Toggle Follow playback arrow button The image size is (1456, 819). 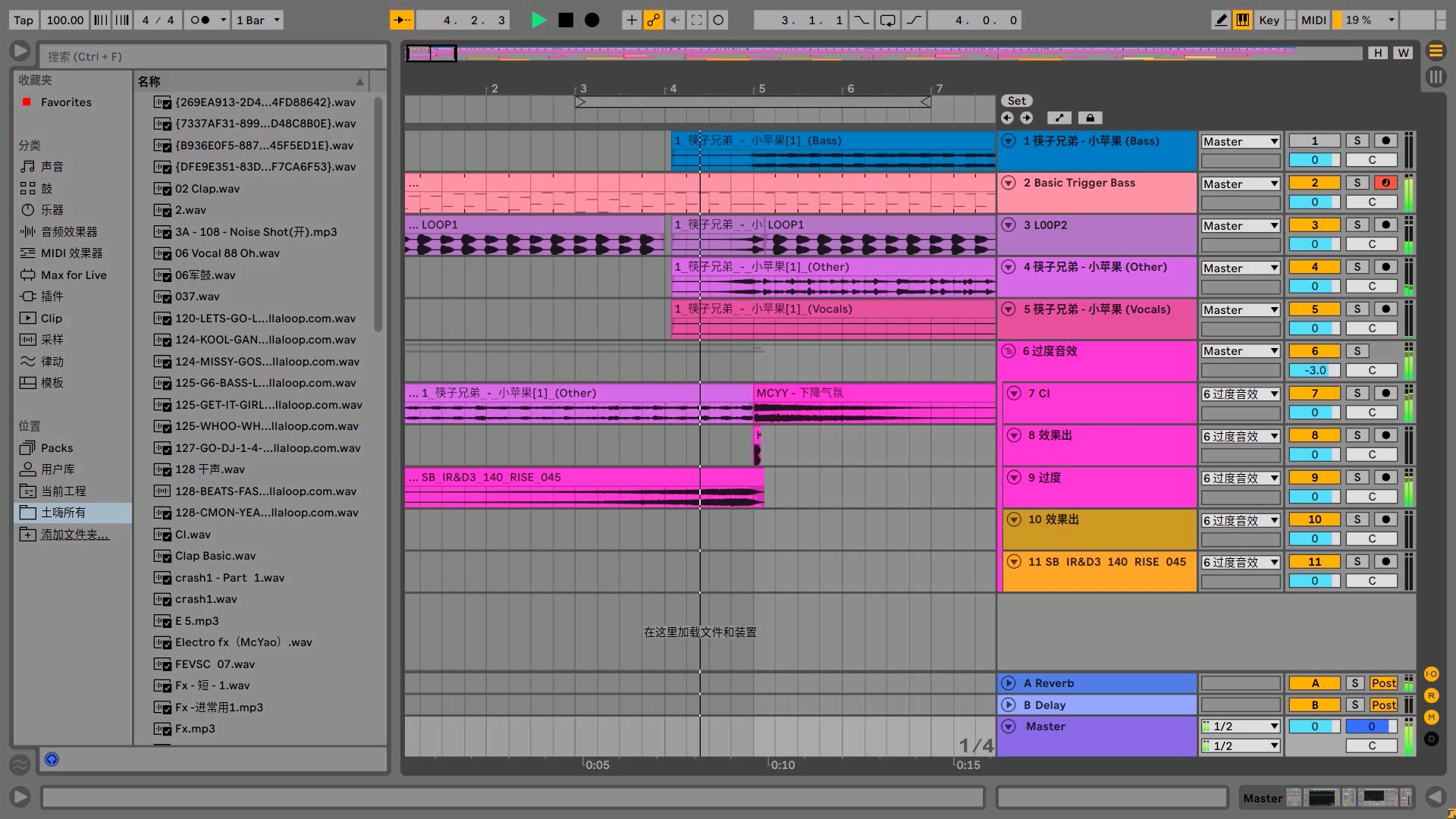pyautogui.click(x=402, y=20)
